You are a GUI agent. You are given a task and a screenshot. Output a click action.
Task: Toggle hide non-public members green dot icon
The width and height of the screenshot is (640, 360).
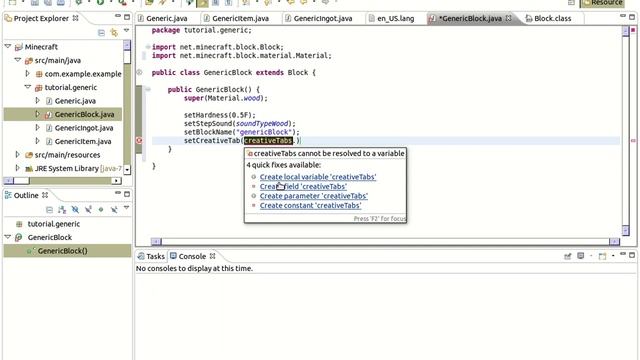click(x=101, y=210)
